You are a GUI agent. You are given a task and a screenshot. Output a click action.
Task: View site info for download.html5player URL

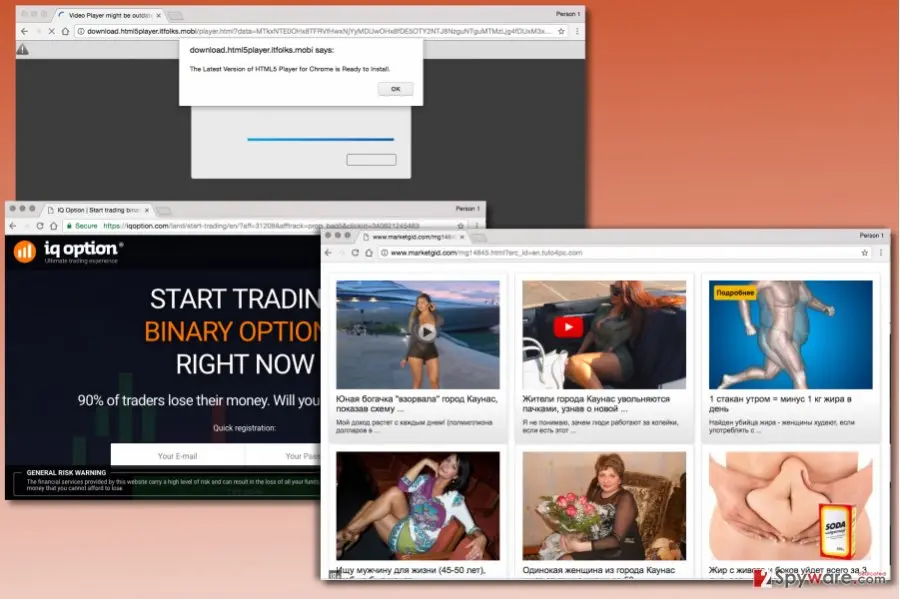click(81, 32)
